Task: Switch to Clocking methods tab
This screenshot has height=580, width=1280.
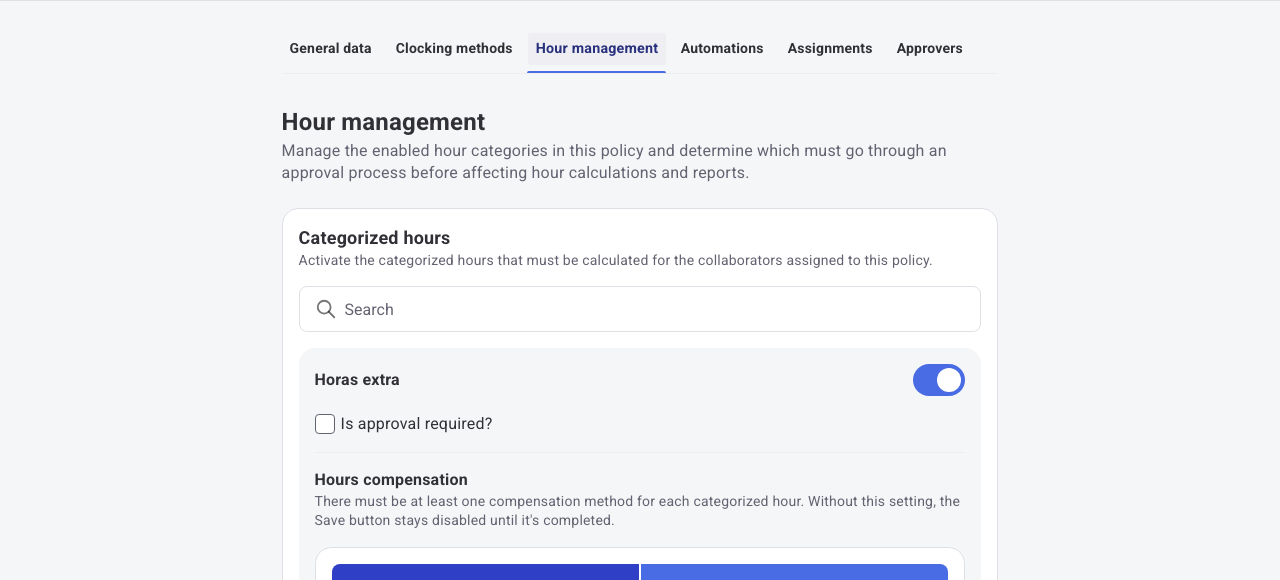Action: [454, 48]
